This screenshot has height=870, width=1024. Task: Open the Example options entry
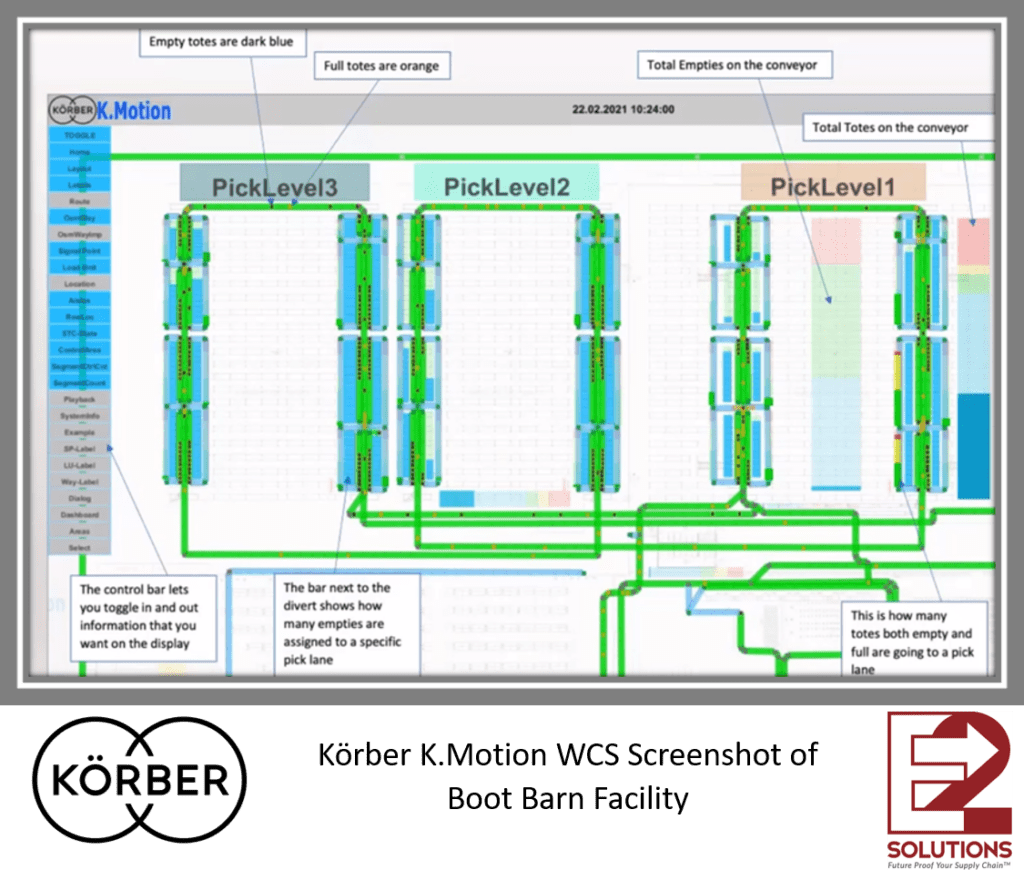[x=80, y=431]
